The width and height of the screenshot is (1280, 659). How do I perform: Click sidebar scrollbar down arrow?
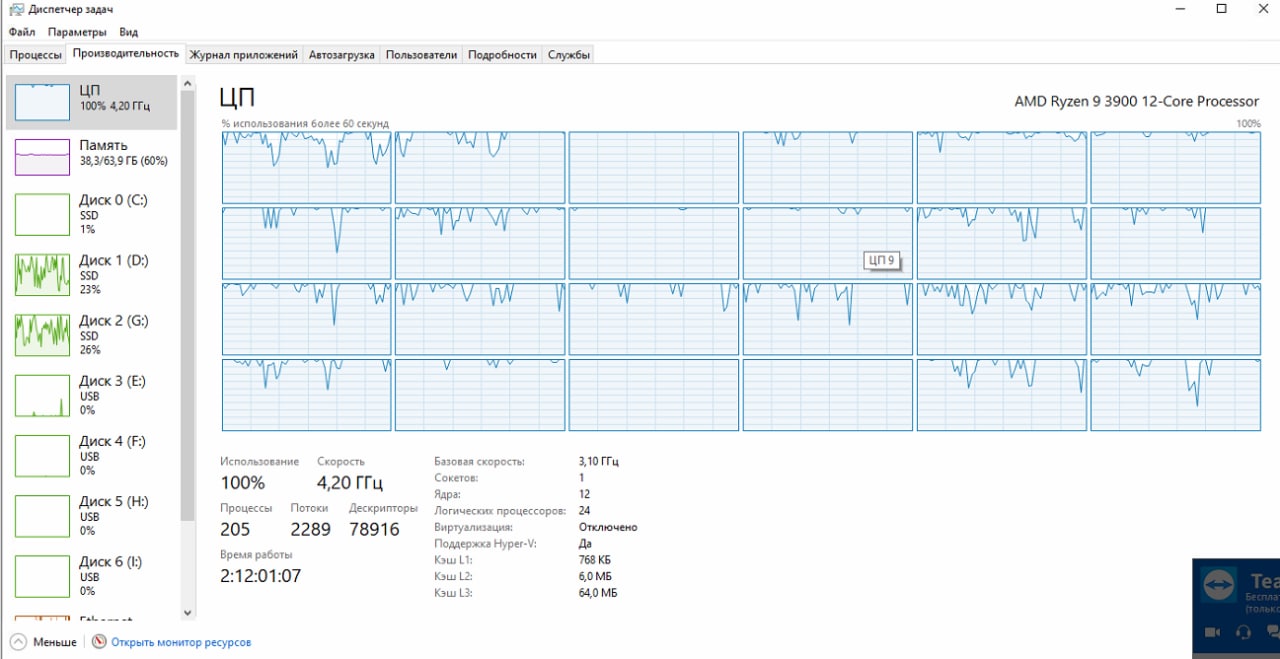(188, 613)
